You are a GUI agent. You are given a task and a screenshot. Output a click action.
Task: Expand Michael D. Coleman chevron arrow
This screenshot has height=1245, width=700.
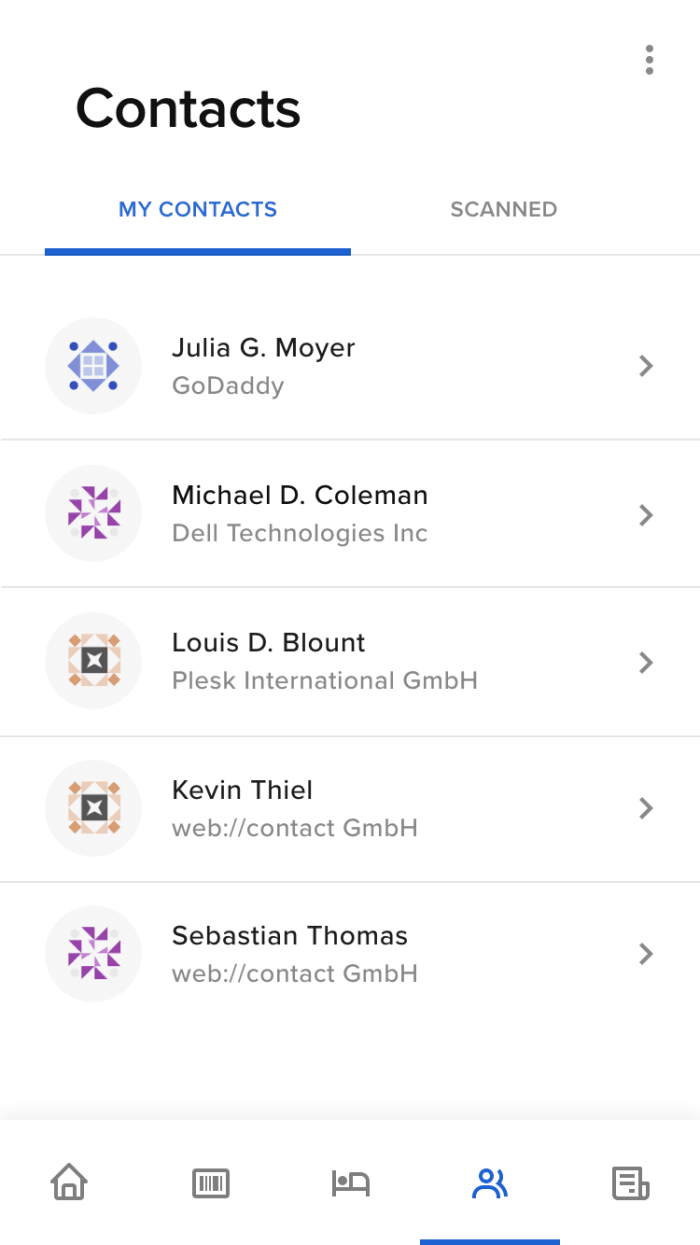coord(646,514)
